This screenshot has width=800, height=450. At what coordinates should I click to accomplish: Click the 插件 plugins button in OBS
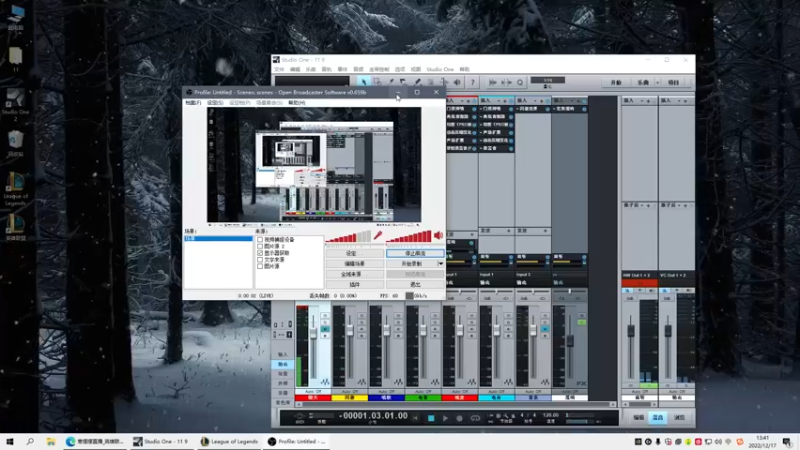pos(355,285)
